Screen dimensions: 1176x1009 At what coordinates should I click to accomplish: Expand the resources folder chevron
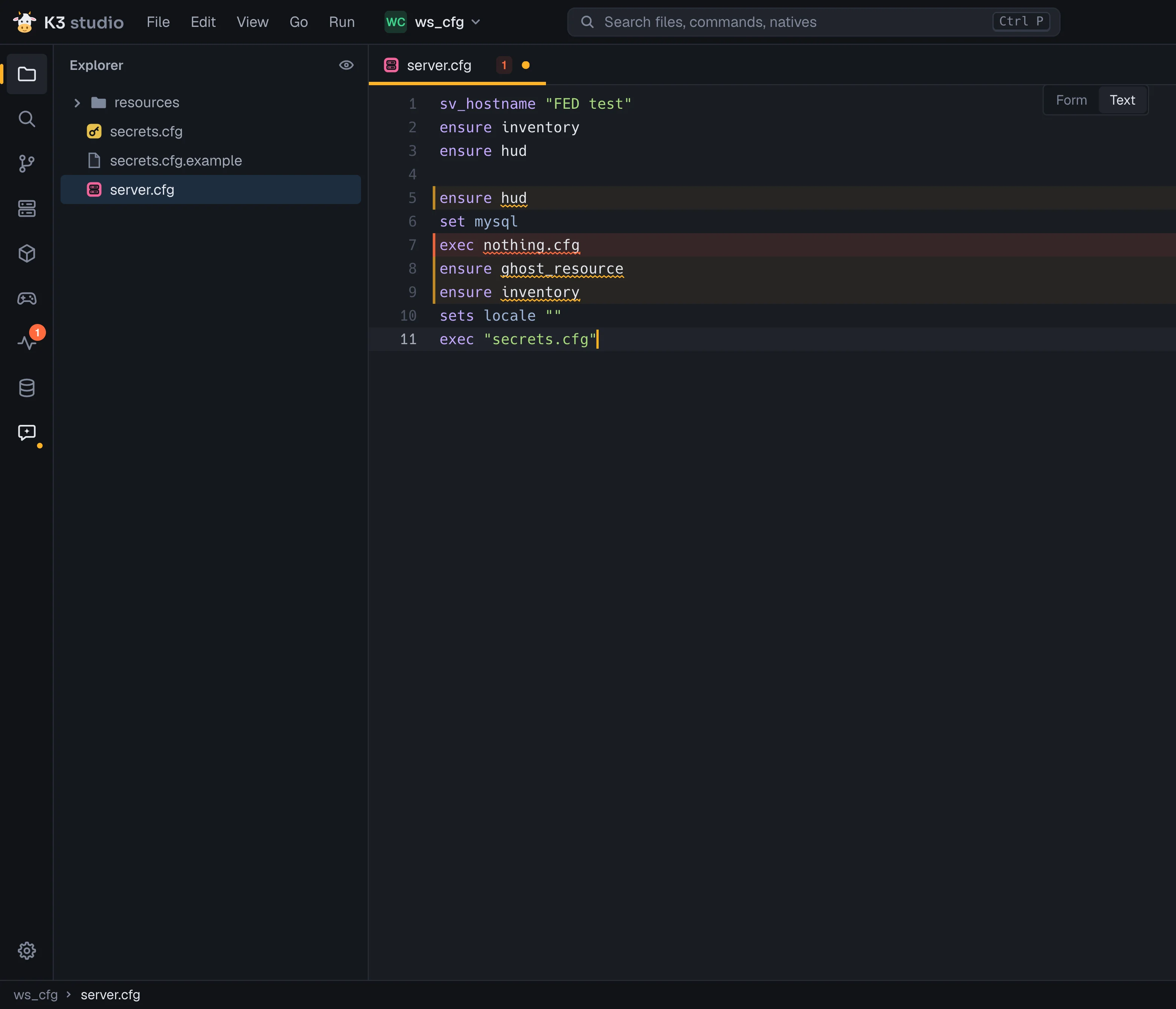[x=77, y=103]
